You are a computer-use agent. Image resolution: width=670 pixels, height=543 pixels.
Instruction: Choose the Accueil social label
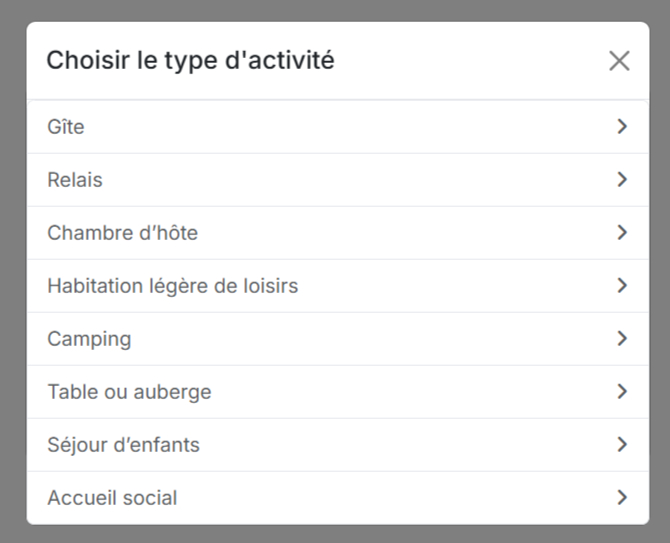[x=112, y=497]
